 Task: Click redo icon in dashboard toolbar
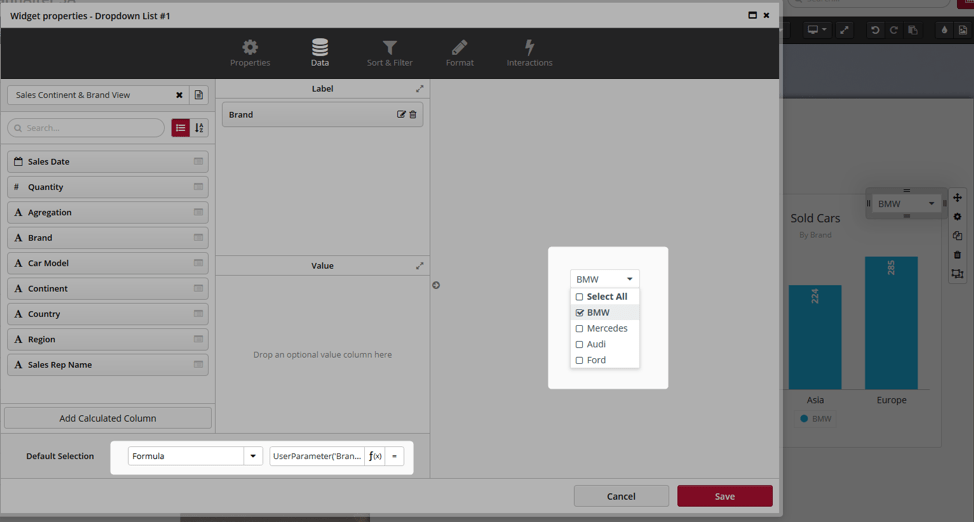[893, 30]
